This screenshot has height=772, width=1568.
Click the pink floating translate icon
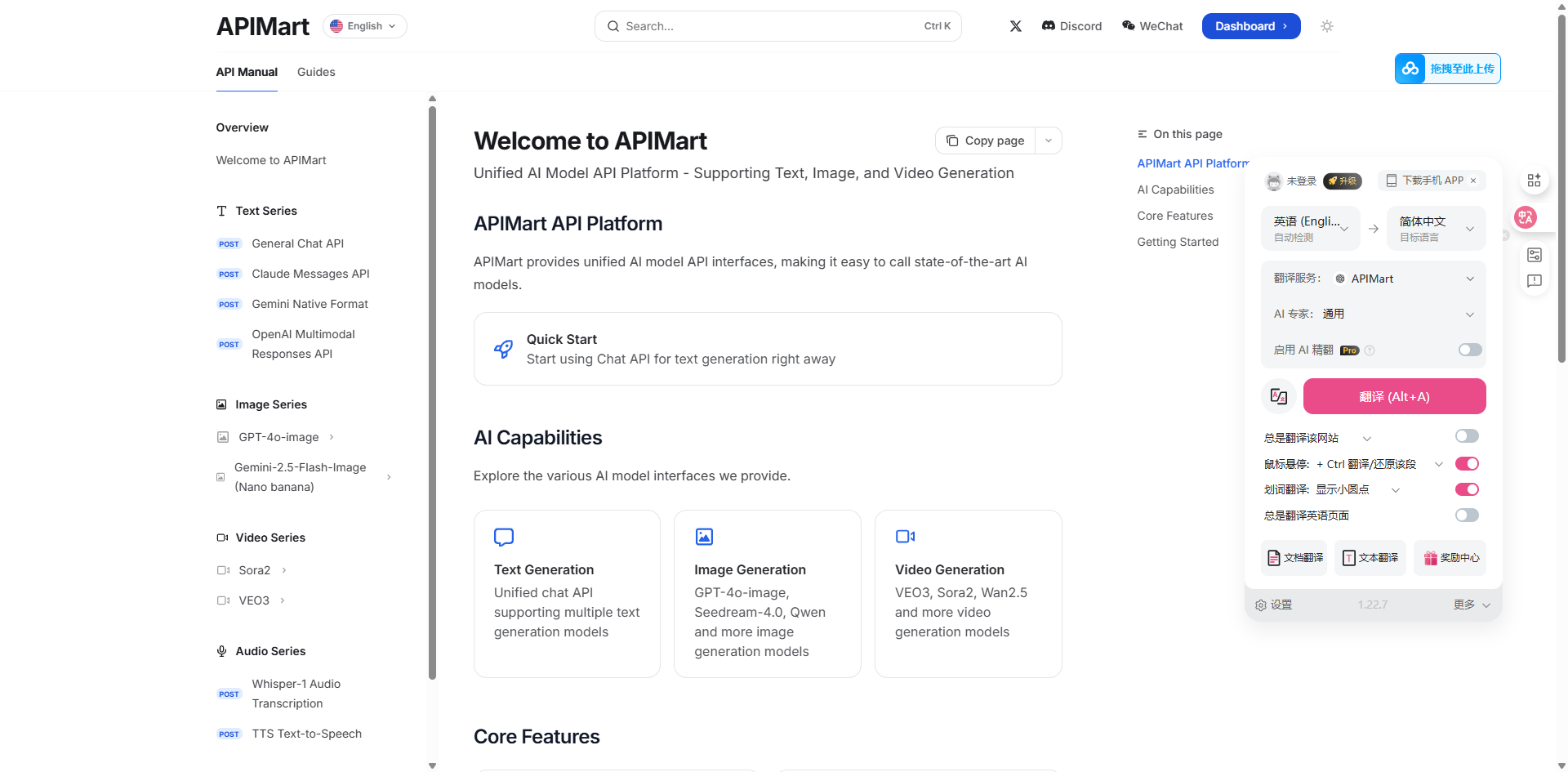point(1525,217)
